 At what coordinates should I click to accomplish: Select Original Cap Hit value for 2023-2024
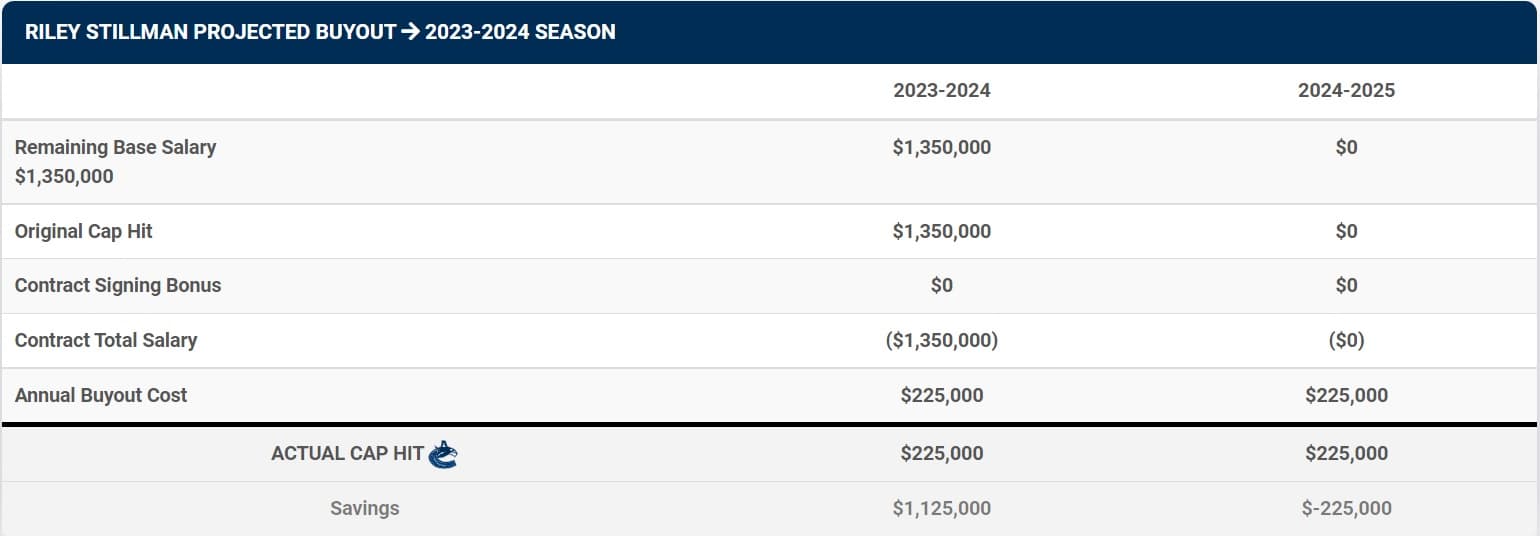[x=941, y=231]
